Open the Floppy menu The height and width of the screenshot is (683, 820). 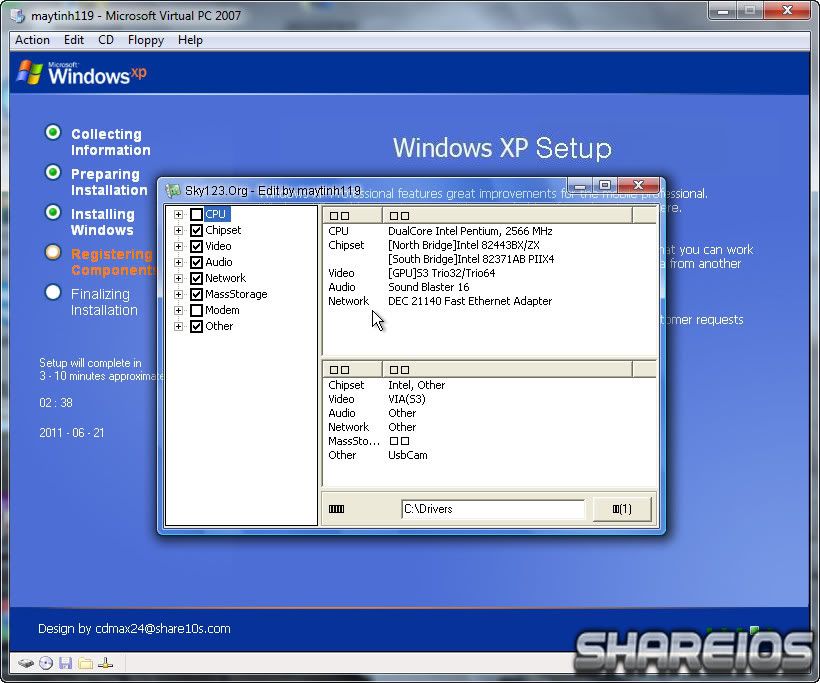point(146,40)
